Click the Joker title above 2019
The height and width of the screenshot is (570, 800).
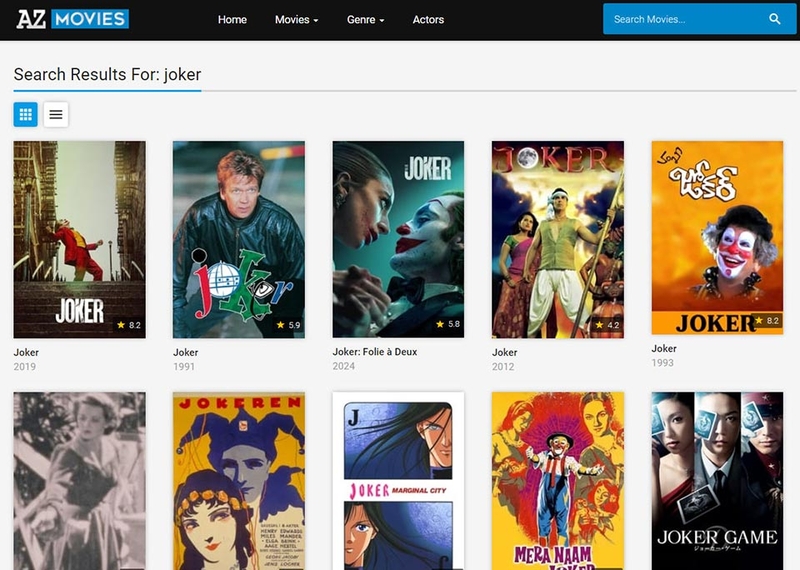coord(26,352)
